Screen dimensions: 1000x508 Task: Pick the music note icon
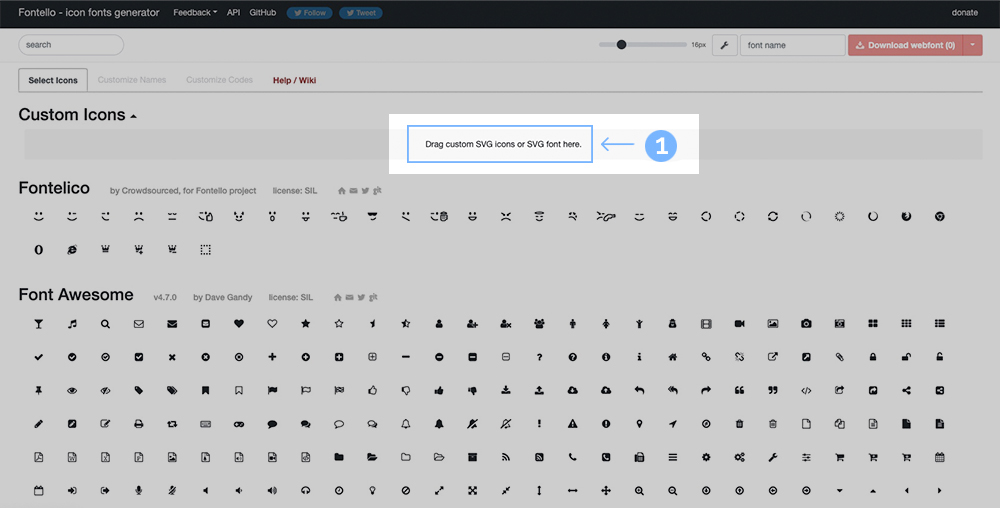[72, 324]
